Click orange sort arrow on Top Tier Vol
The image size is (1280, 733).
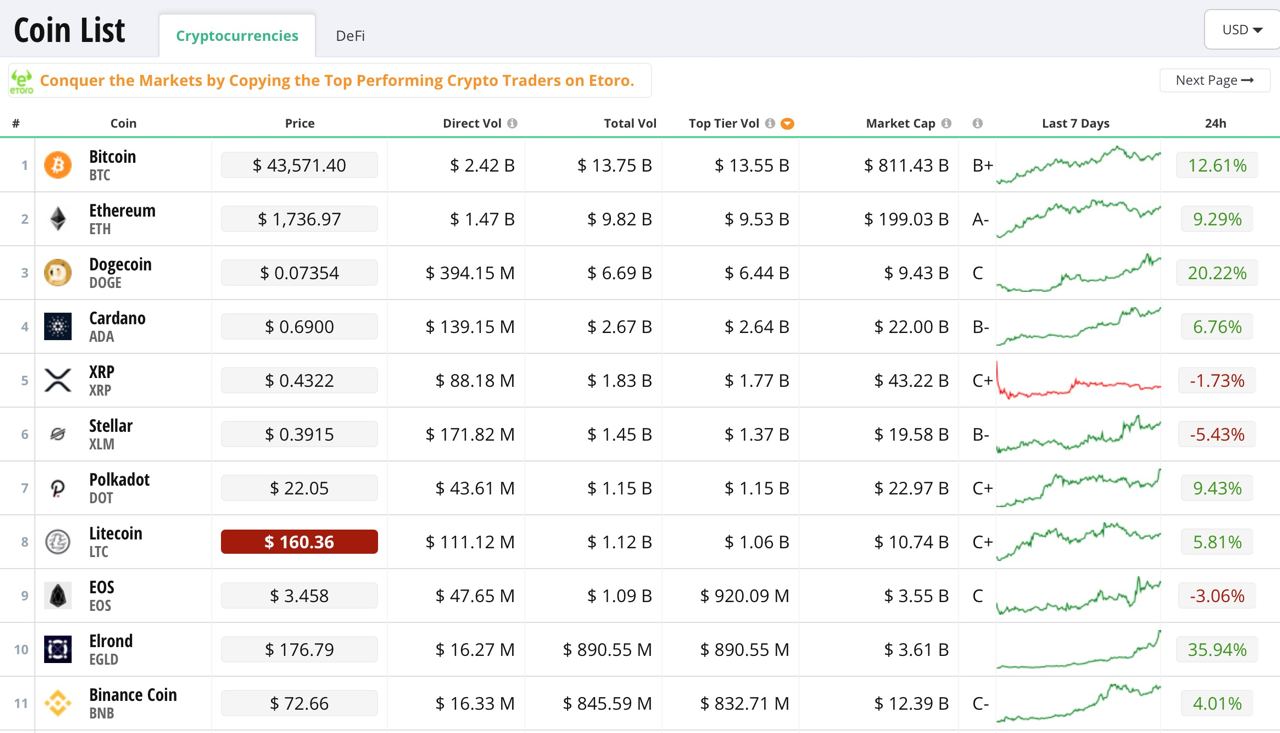[787, 124]
